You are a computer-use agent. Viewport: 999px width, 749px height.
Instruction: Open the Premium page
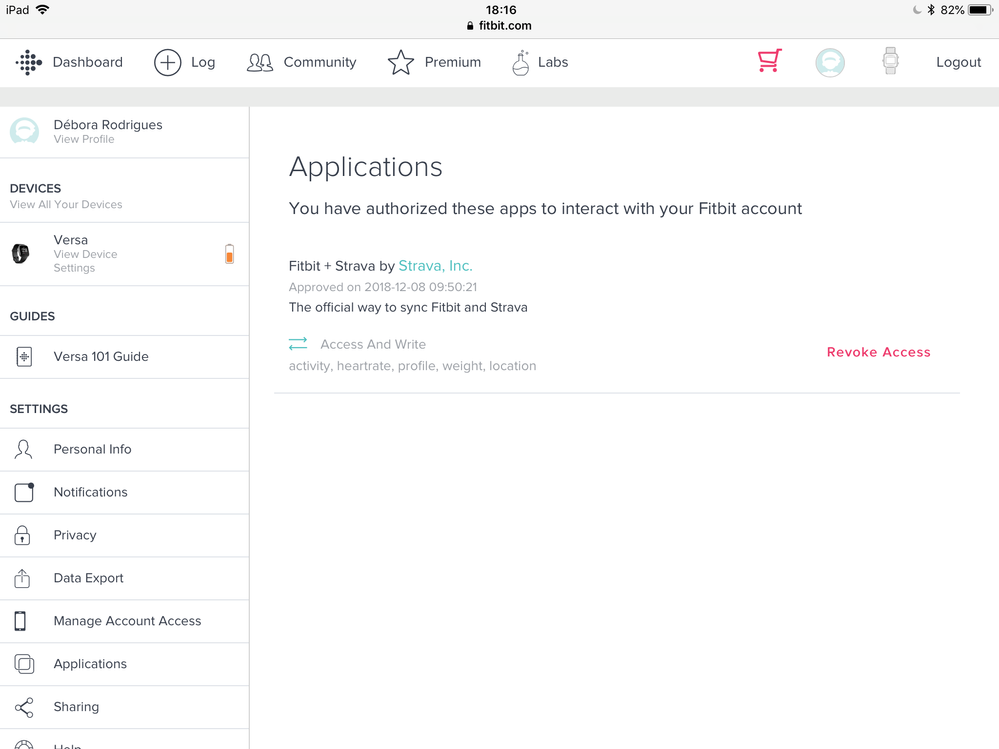tap(453, 62)
